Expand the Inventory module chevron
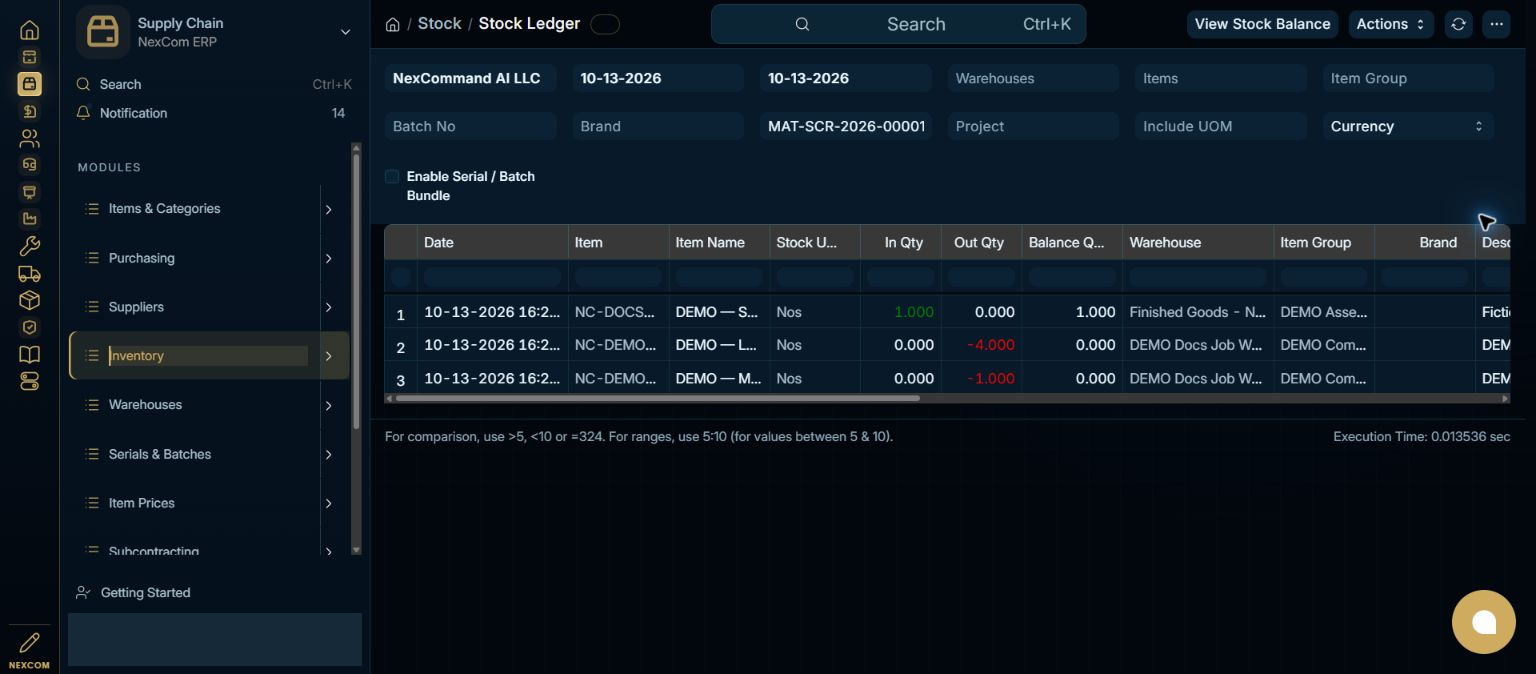The image size is (1536, 674). (x=328, y=356)
